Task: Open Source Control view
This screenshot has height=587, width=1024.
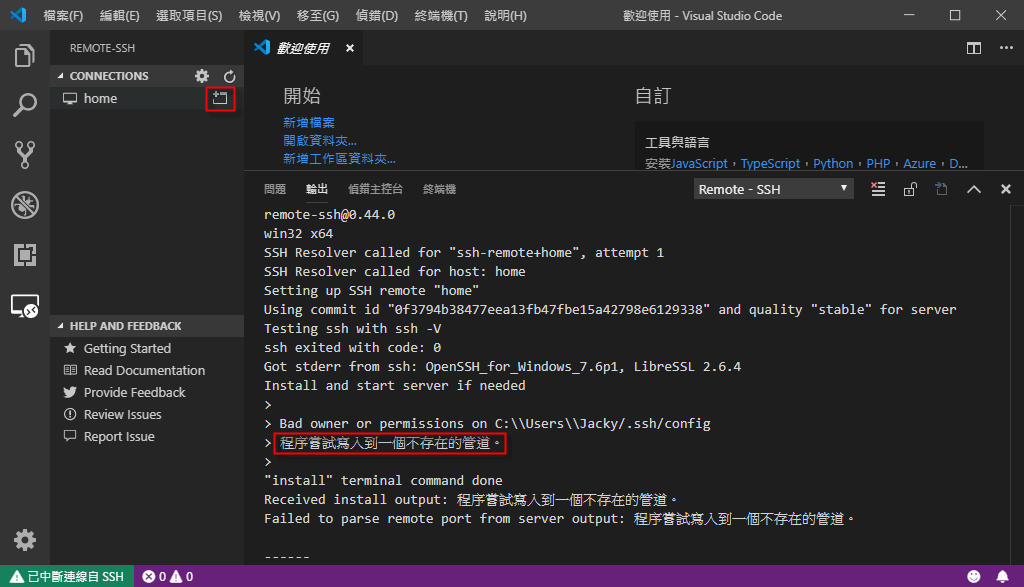Action: pyautogui.click(x=24, y=155)
